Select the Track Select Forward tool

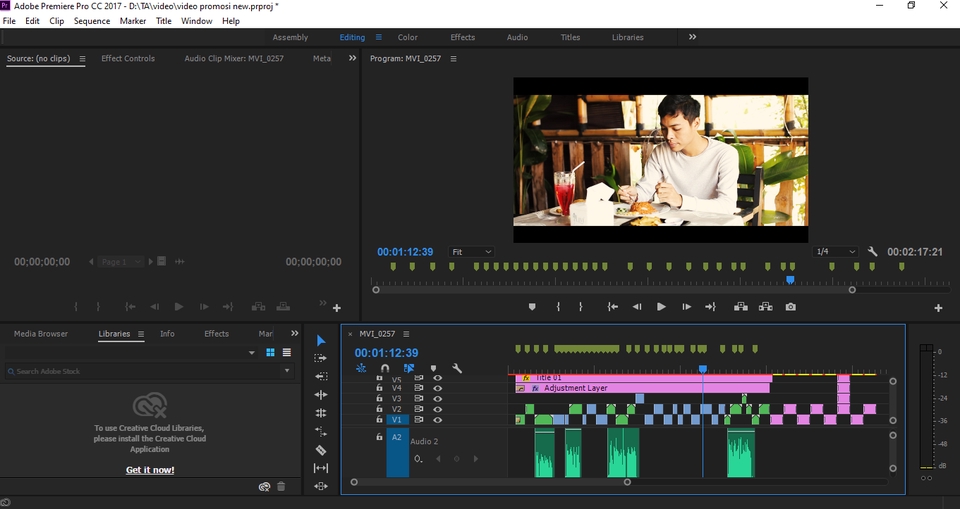320,358
